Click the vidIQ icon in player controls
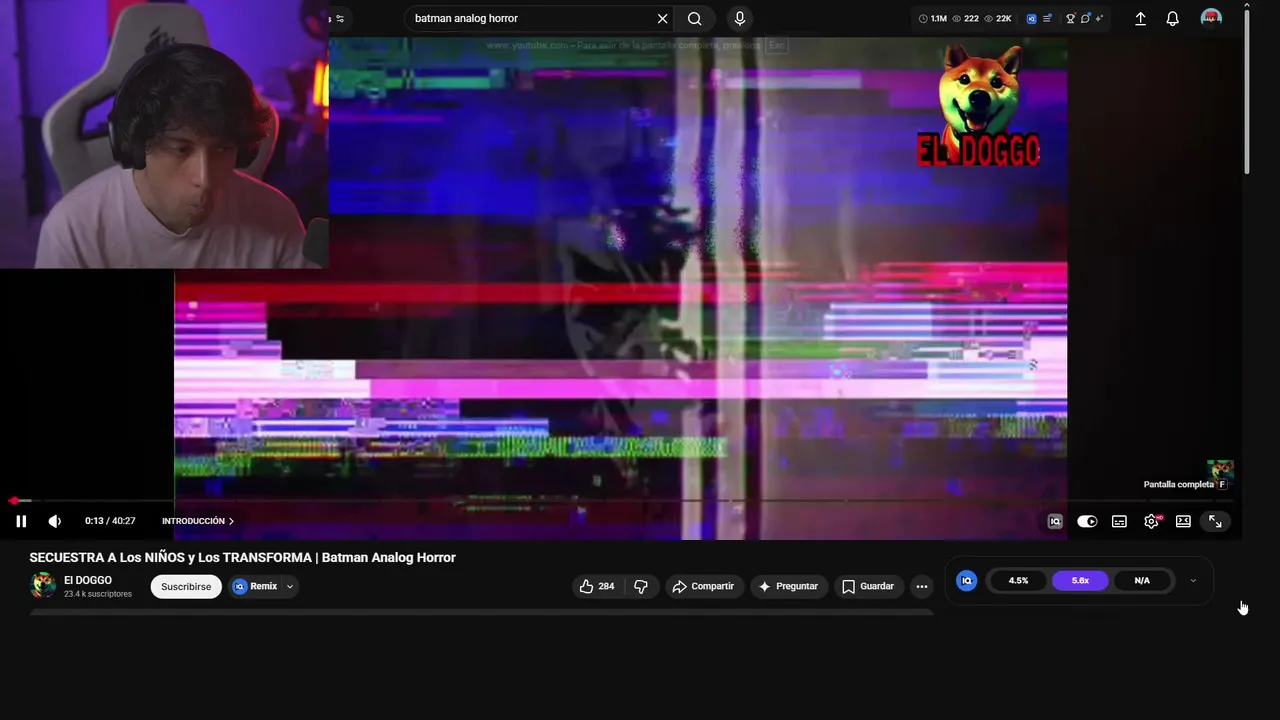 pos(1055,521)
